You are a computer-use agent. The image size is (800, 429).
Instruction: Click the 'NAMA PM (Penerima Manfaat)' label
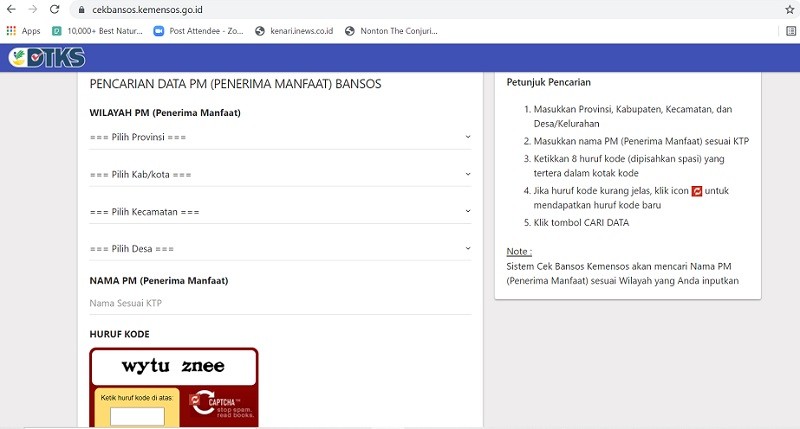click(x=159, y=281)
